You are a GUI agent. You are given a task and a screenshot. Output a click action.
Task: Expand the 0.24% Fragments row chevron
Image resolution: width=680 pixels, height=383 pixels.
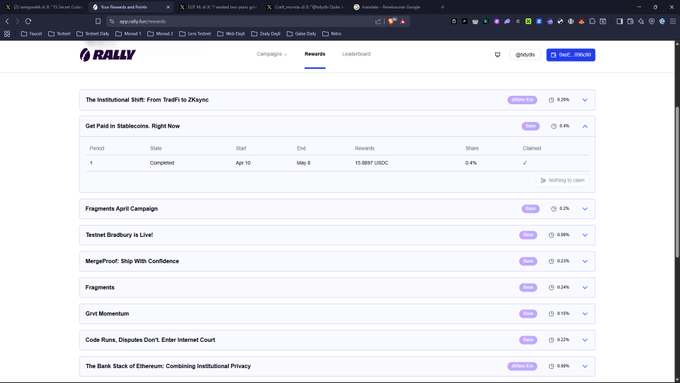[x=585, y=288]
